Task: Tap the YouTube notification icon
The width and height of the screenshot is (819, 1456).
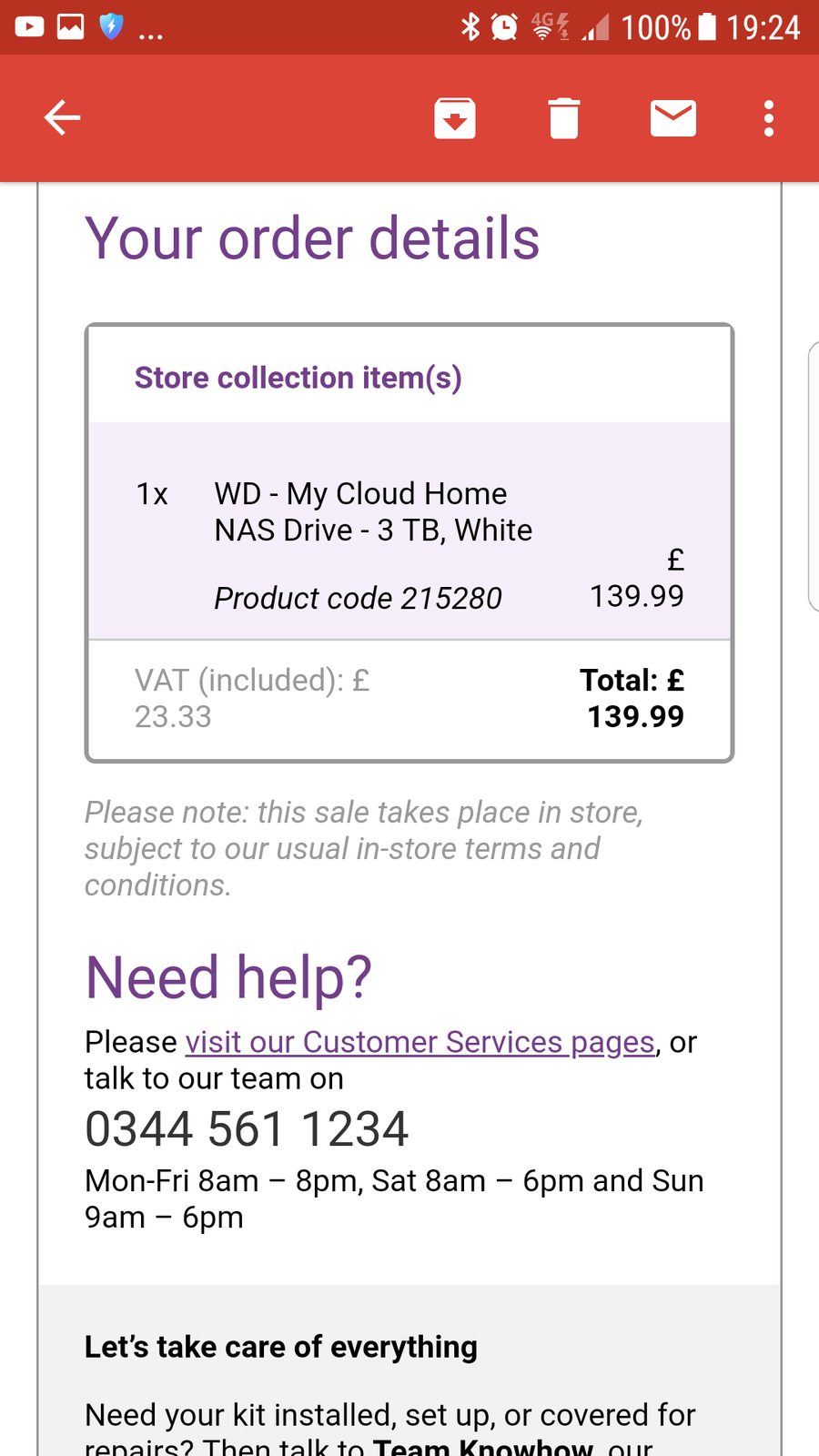Action: (29, 27)
